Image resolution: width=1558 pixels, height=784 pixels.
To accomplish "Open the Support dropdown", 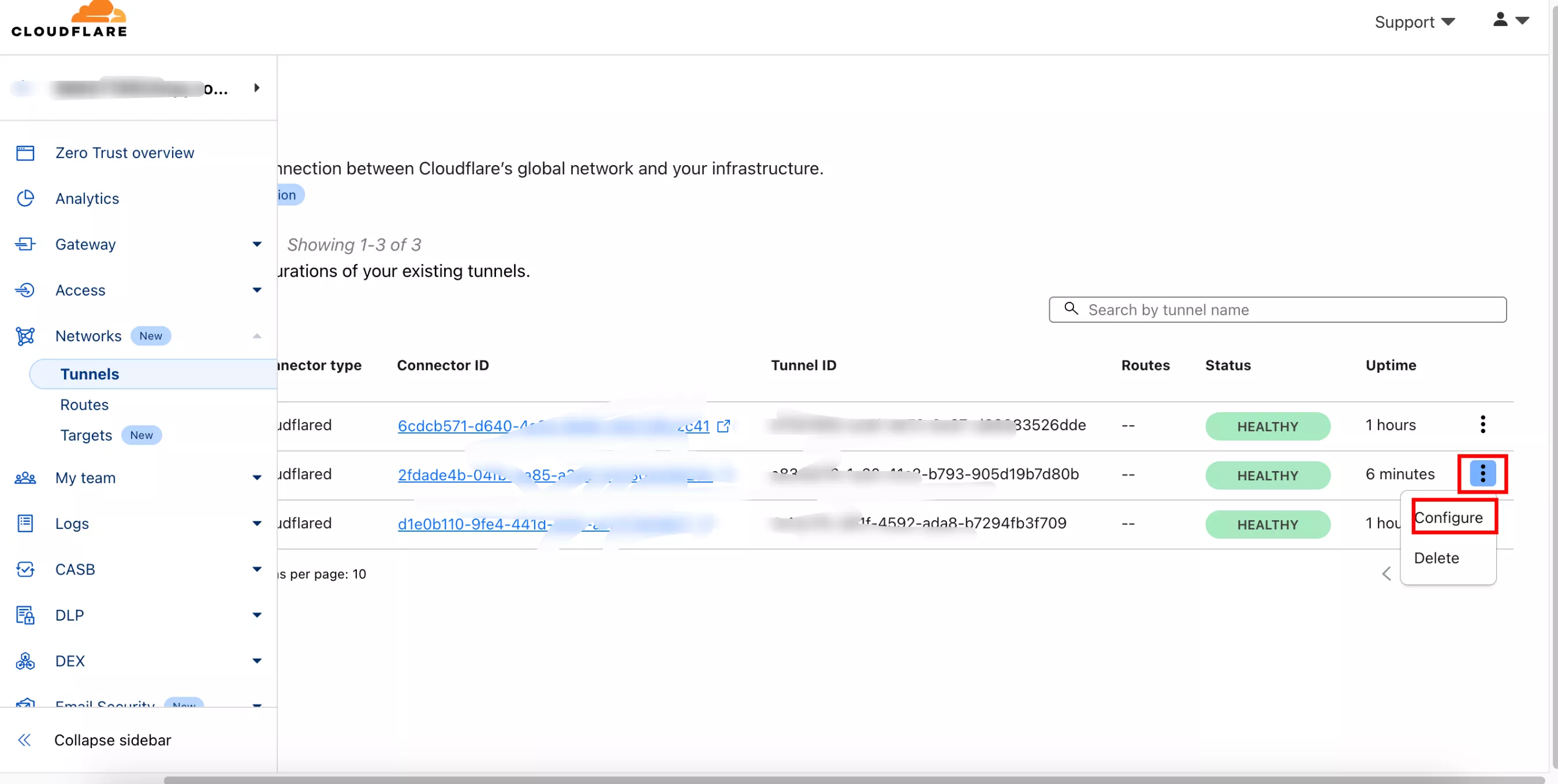I will pyautogui.click(x=1414, y=22).
